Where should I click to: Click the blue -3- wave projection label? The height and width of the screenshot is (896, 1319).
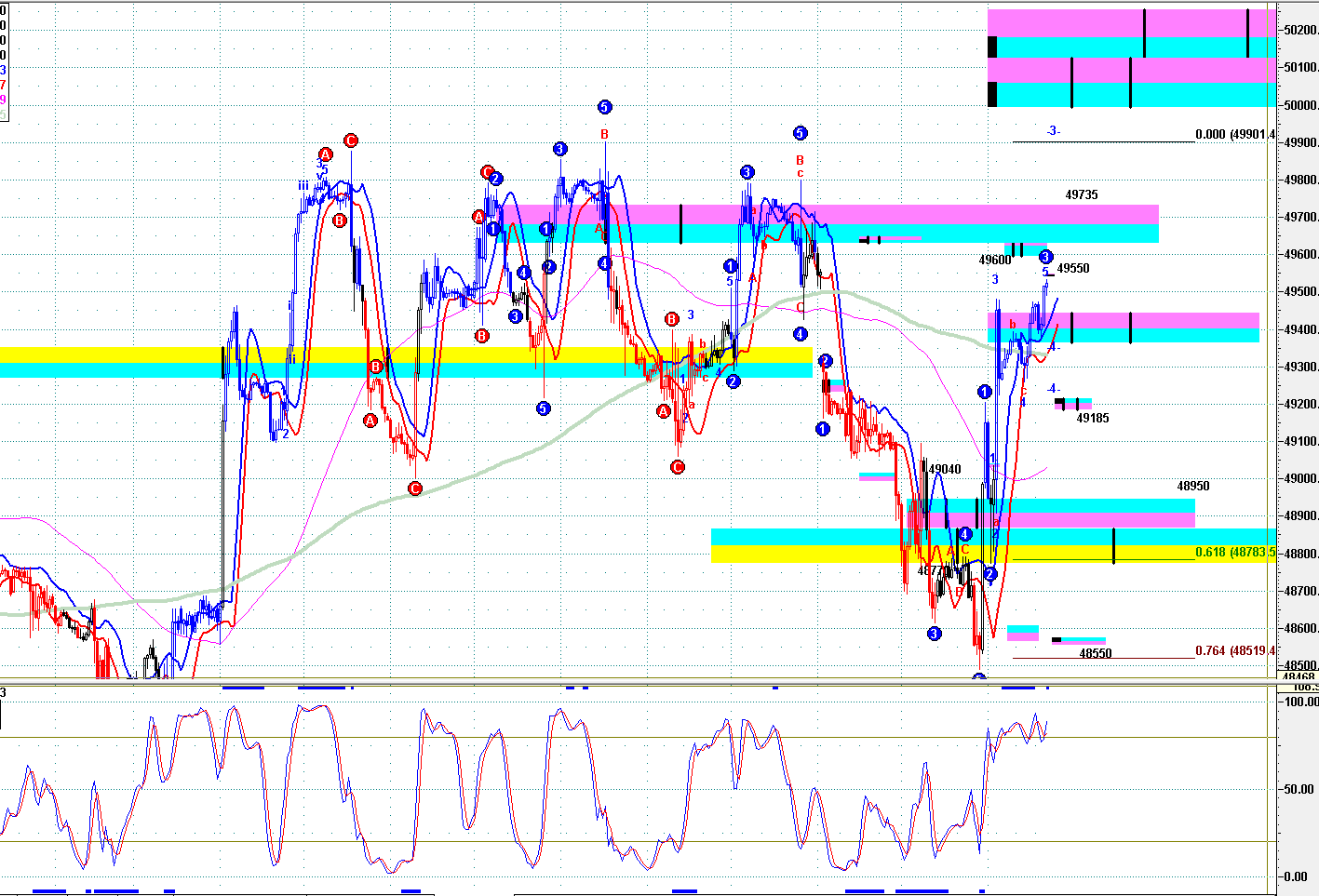[1052, 131]
